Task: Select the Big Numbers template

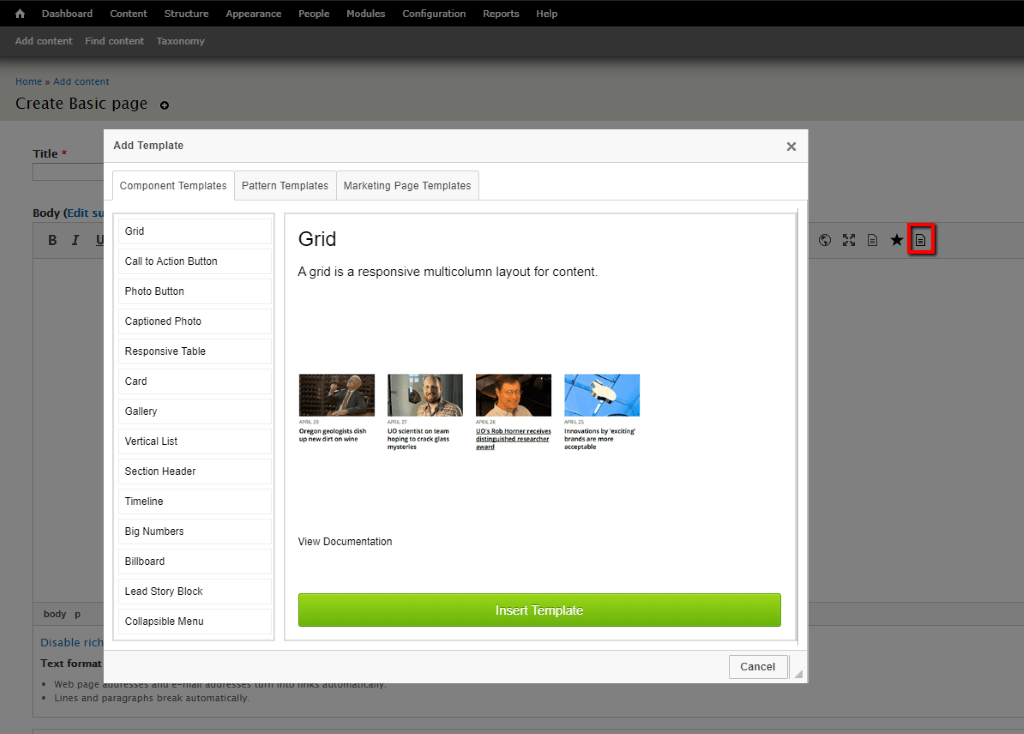Action: (195, 532)
